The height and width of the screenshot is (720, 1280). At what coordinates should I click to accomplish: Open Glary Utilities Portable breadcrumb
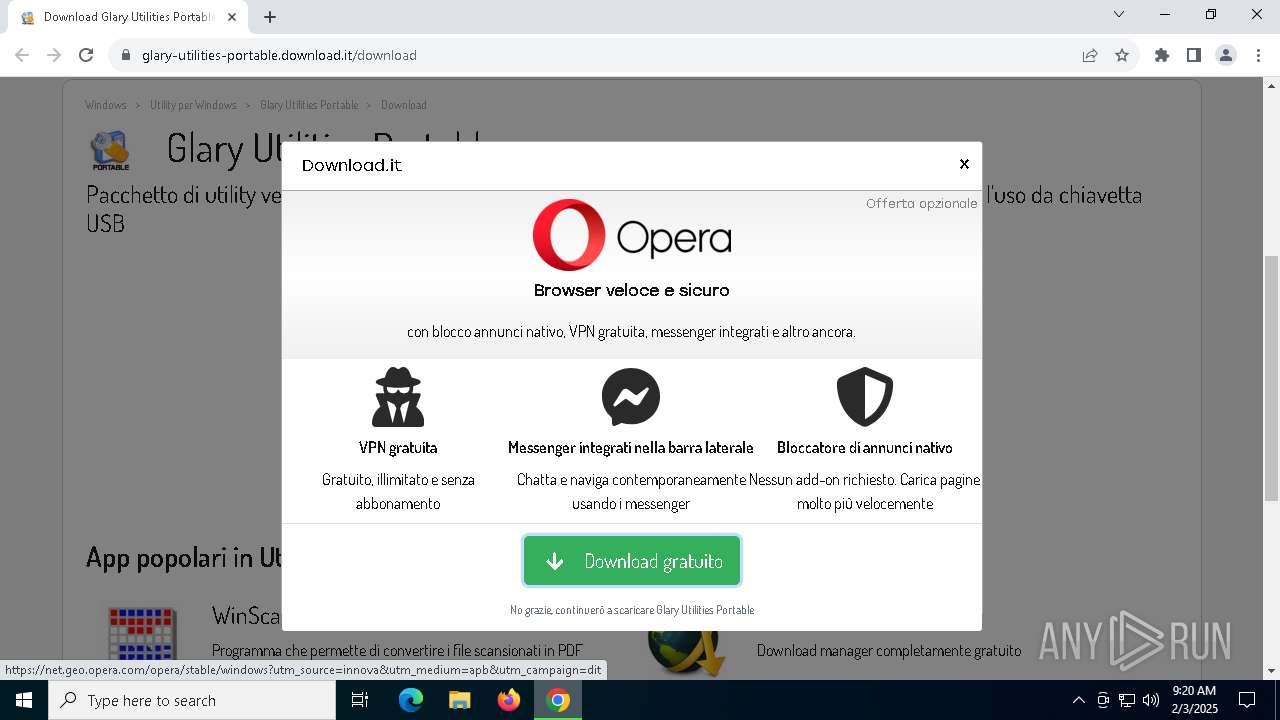tap(309, 105)
